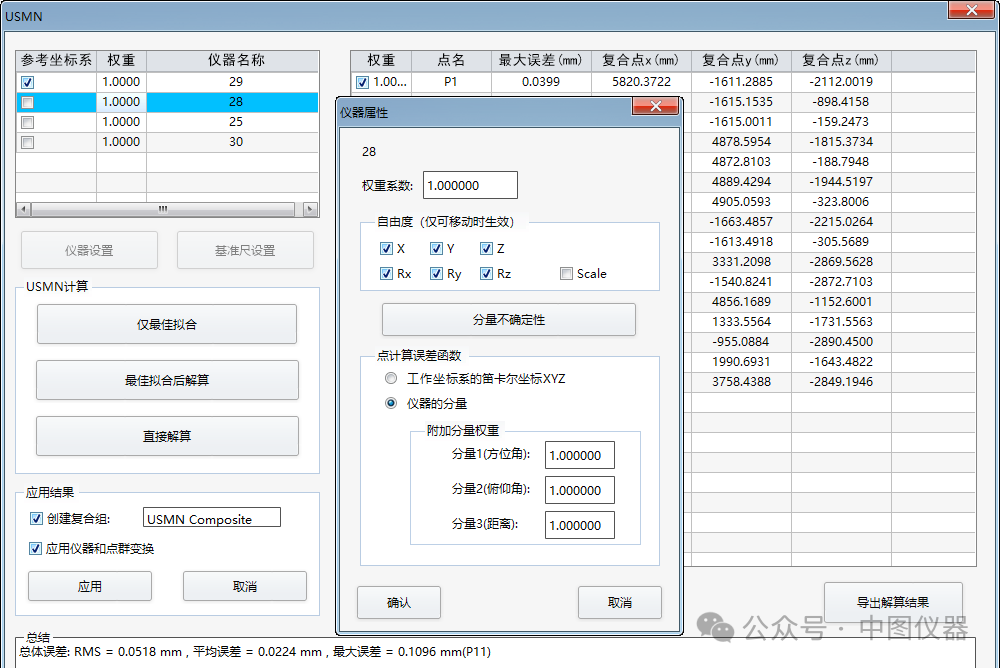Select 工作坐标系的笛卡尔坐标XYZ radio option
The width and height of the screenshot is (1000, 668).
[391, 379]
